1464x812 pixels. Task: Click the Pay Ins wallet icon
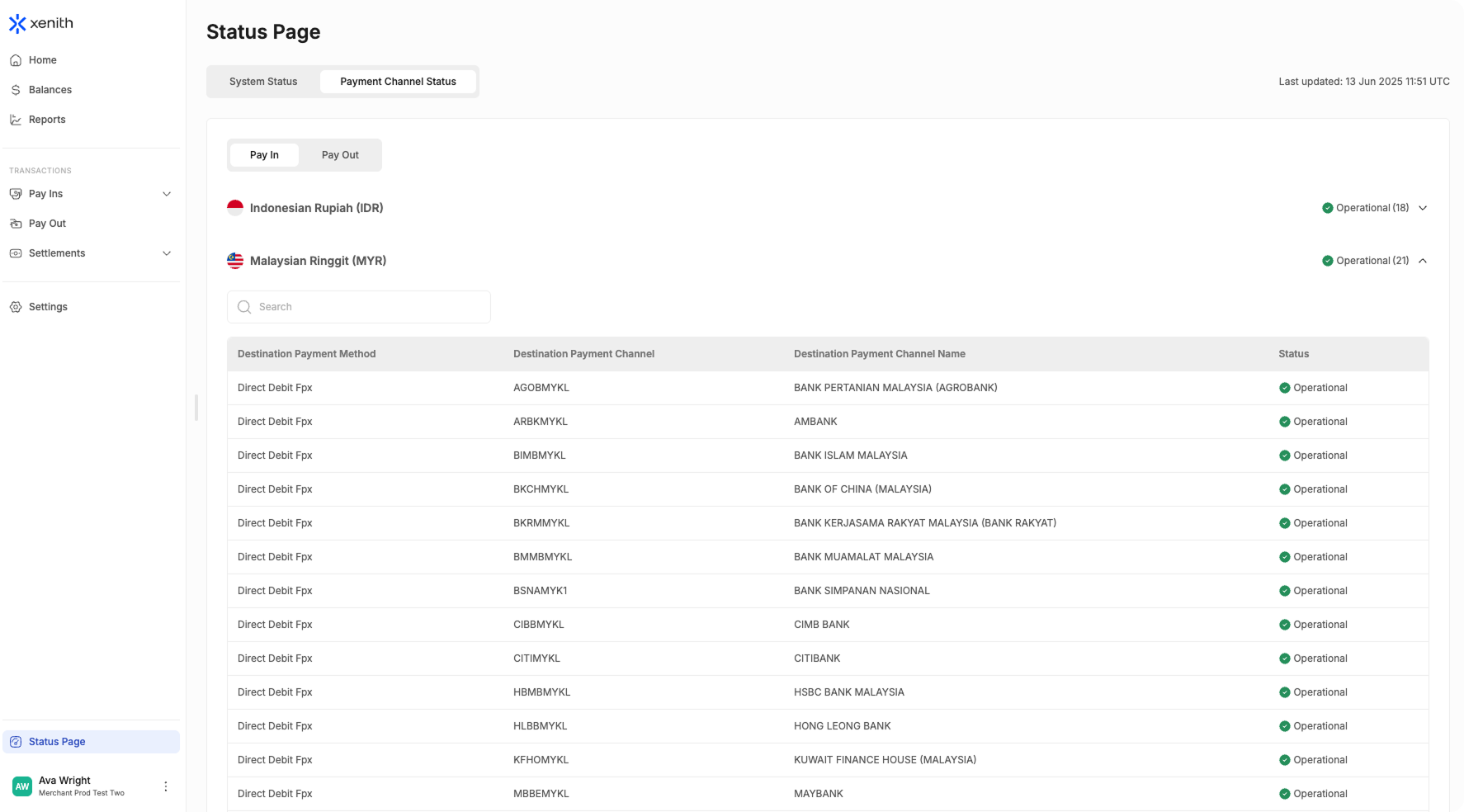16,194
